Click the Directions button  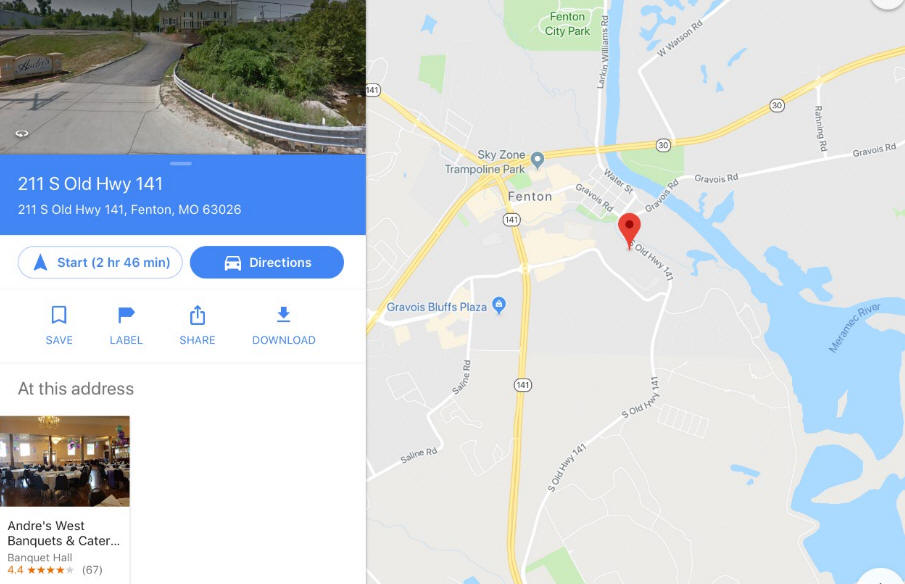click(267, 263)
